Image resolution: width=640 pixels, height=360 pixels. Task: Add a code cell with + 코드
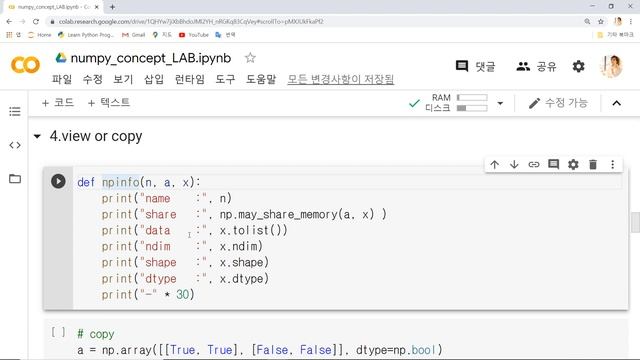[58, 102]
